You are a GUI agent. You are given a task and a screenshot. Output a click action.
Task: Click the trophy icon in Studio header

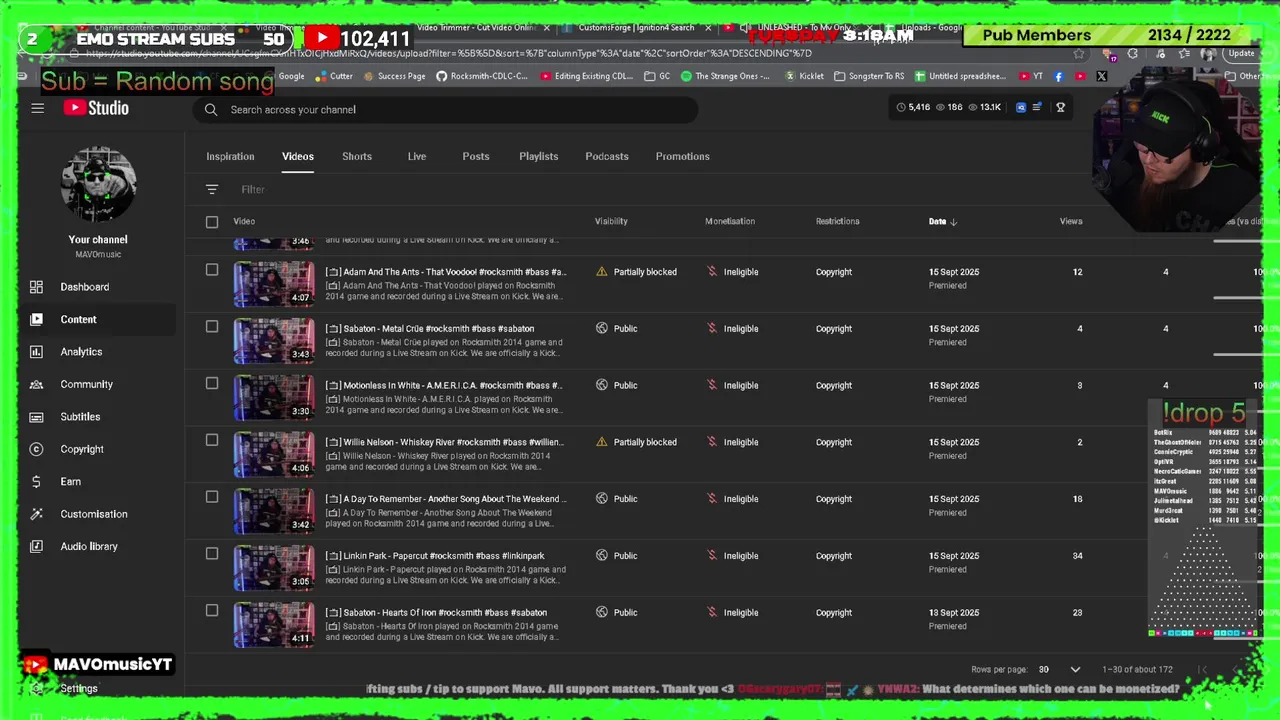click(1061, 107)
